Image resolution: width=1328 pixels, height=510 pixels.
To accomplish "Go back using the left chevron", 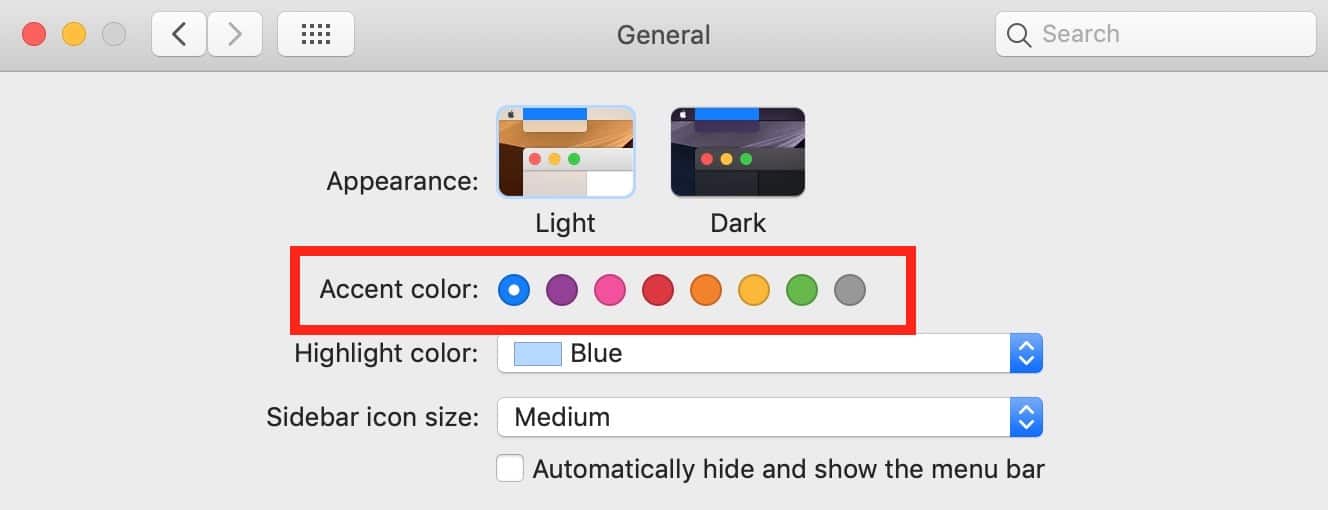I will tap(179, 34).
